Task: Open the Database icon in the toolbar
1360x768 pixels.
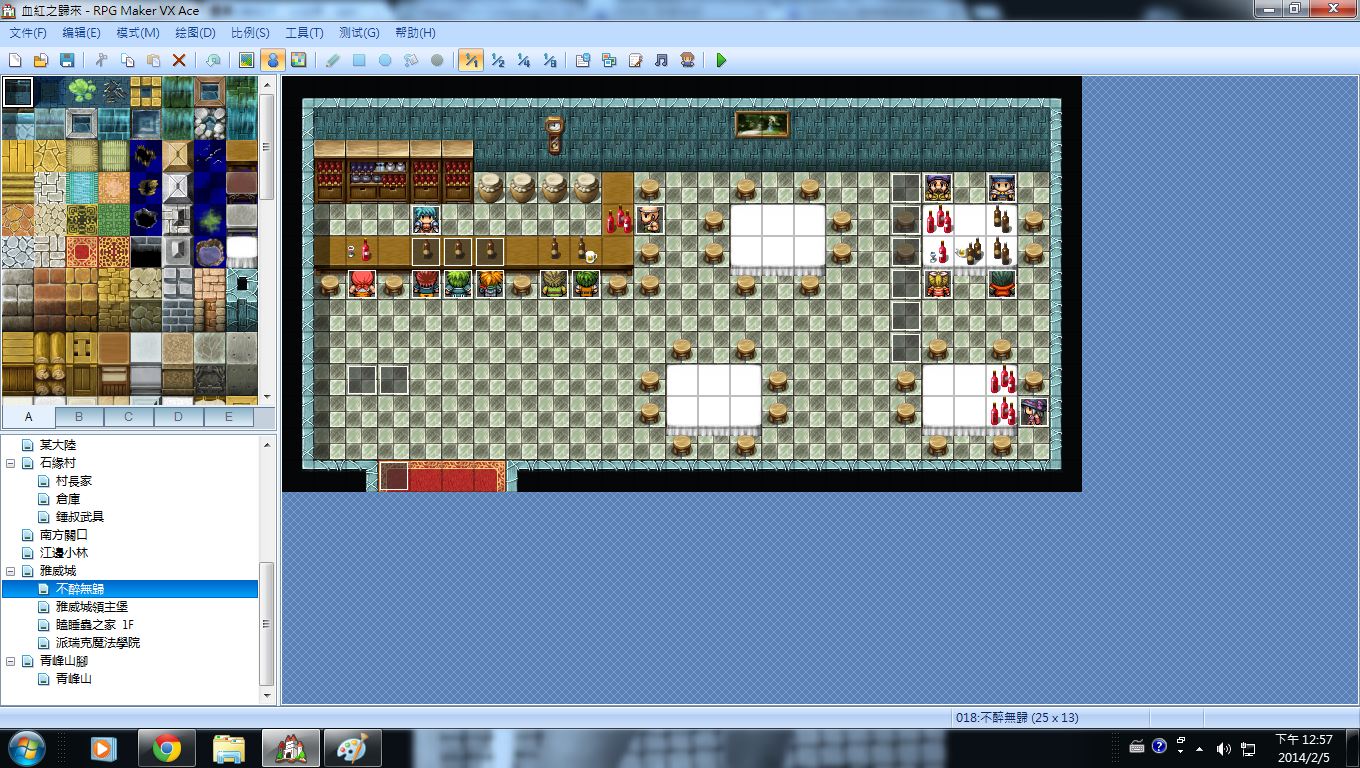Action: click(x=583, y=60)
